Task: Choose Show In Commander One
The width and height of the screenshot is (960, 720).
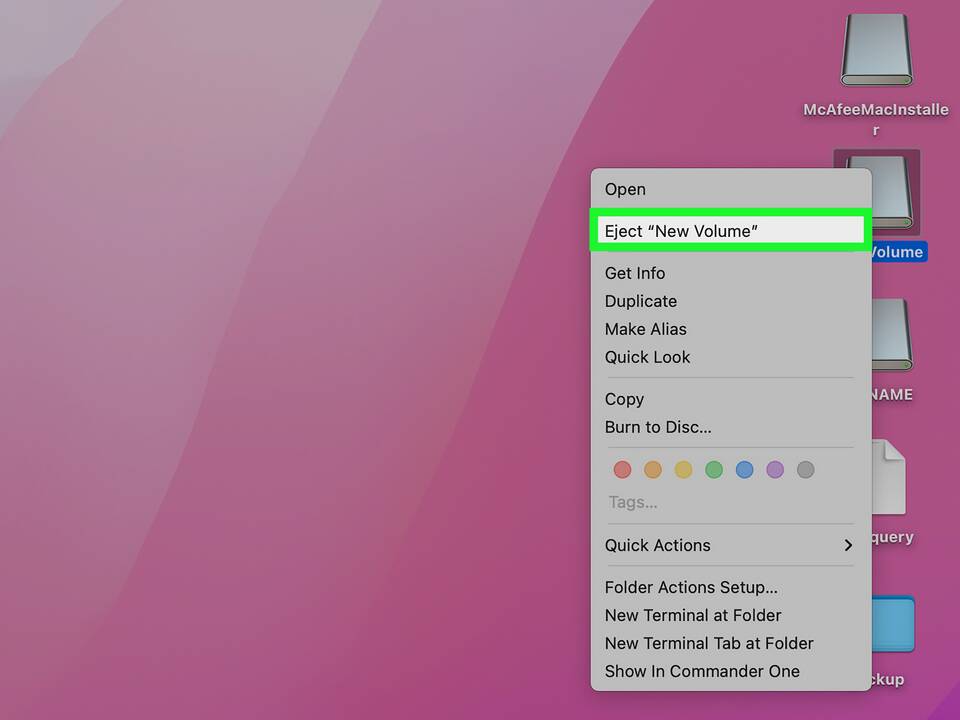Action: 702,671
